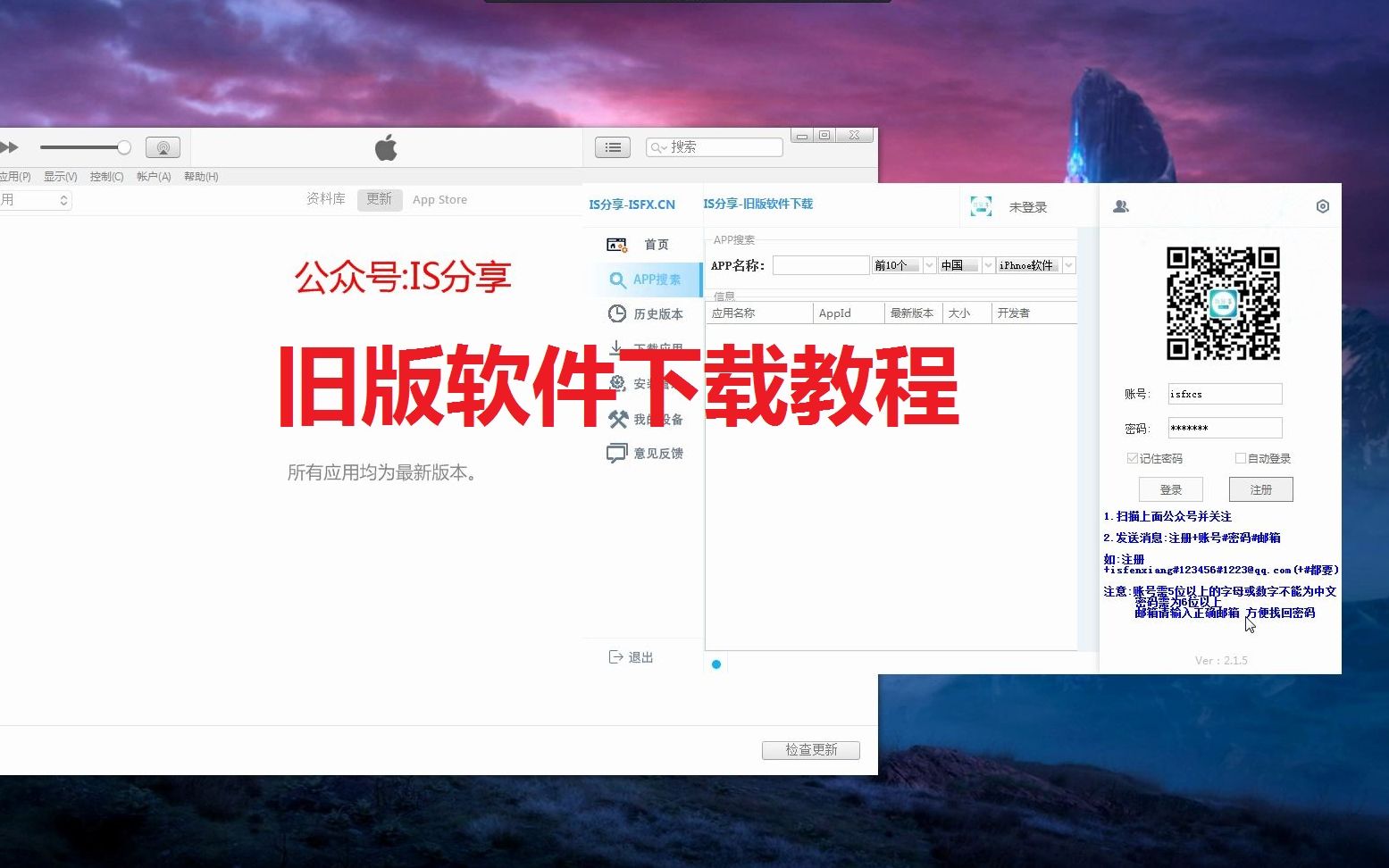This screenshot has height=868, width=1389.
Task: Open the 帮助(H) menu in iTunes
Action: (x=201, y=176)
